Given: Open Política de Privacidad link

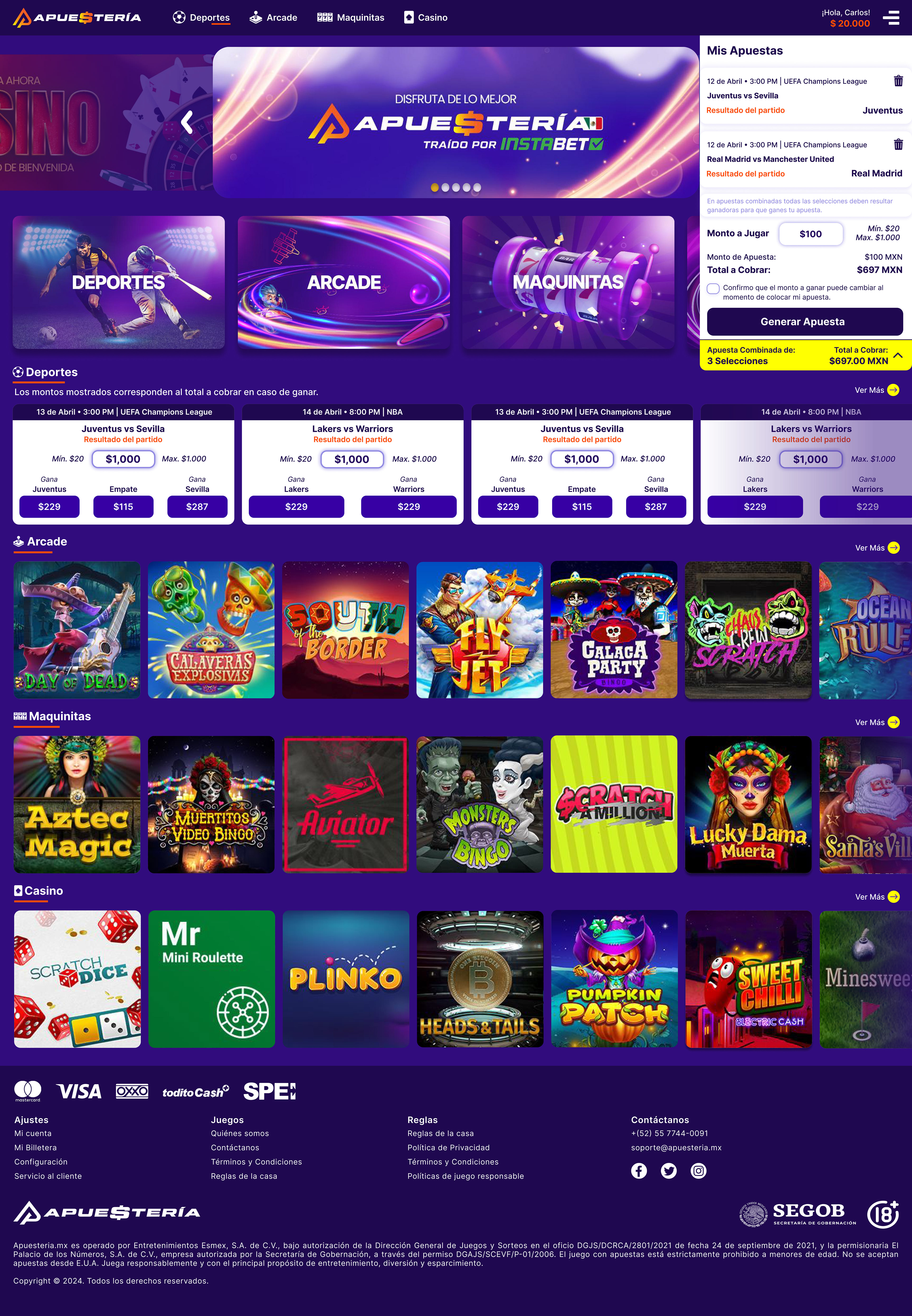Looking at the screenshot, I should 449,1147.
